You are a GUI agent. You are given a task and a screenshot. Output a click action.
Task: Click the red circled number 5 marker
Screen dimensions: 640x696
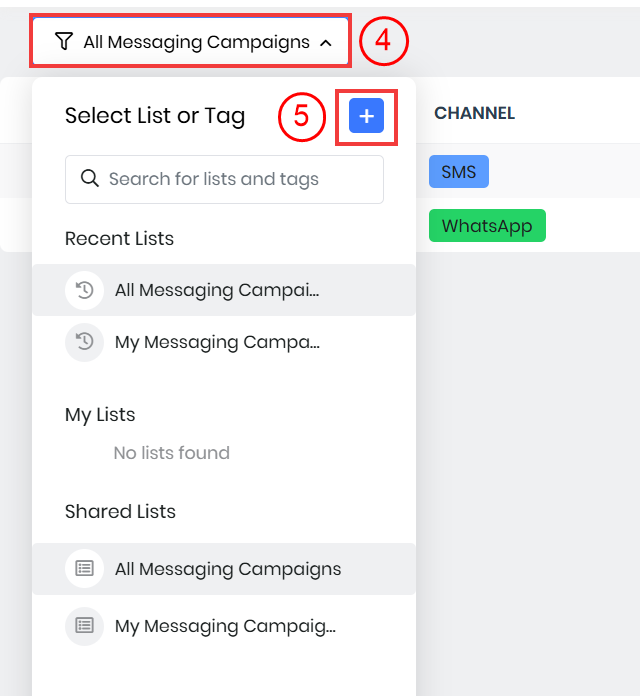(302, 117)
